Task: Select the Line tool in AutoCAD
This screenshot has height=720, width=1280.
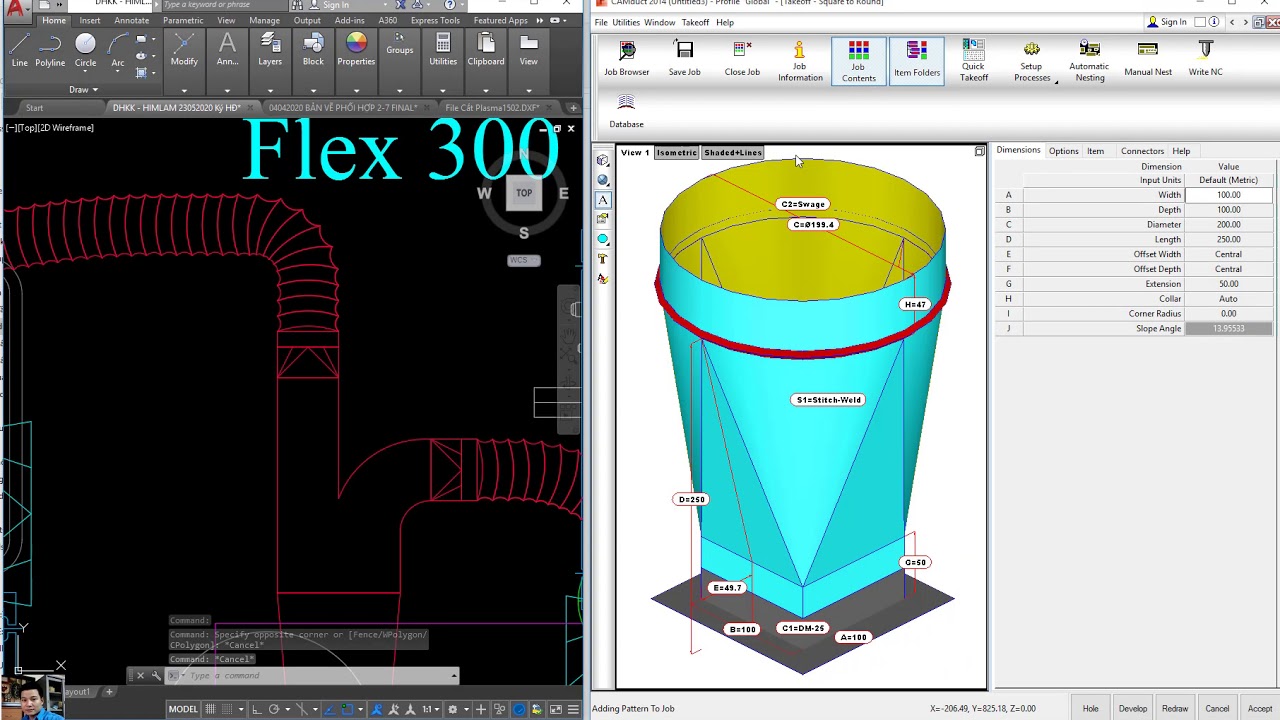Action: [x=20, y=50]
